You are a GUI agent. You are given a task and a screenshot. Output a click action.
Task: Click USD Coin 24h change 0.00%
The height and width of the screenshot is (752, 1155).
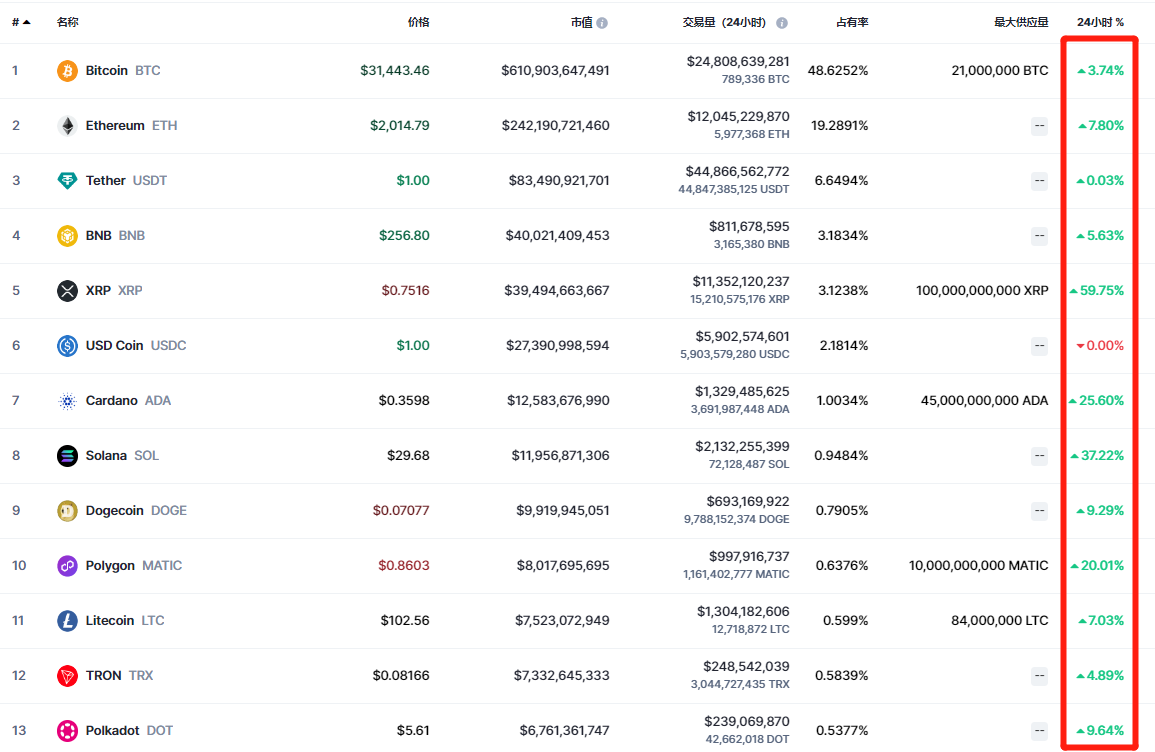[1100, 345]
